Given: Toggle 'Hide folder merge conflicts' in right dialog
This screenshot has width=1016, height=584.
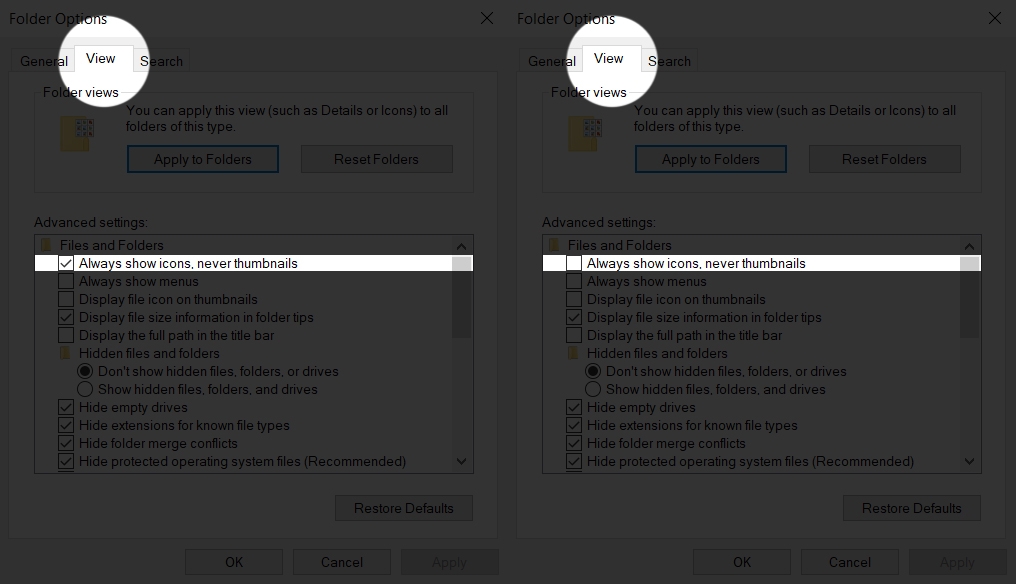Looking at the screenshot, I should click(573, 443).
